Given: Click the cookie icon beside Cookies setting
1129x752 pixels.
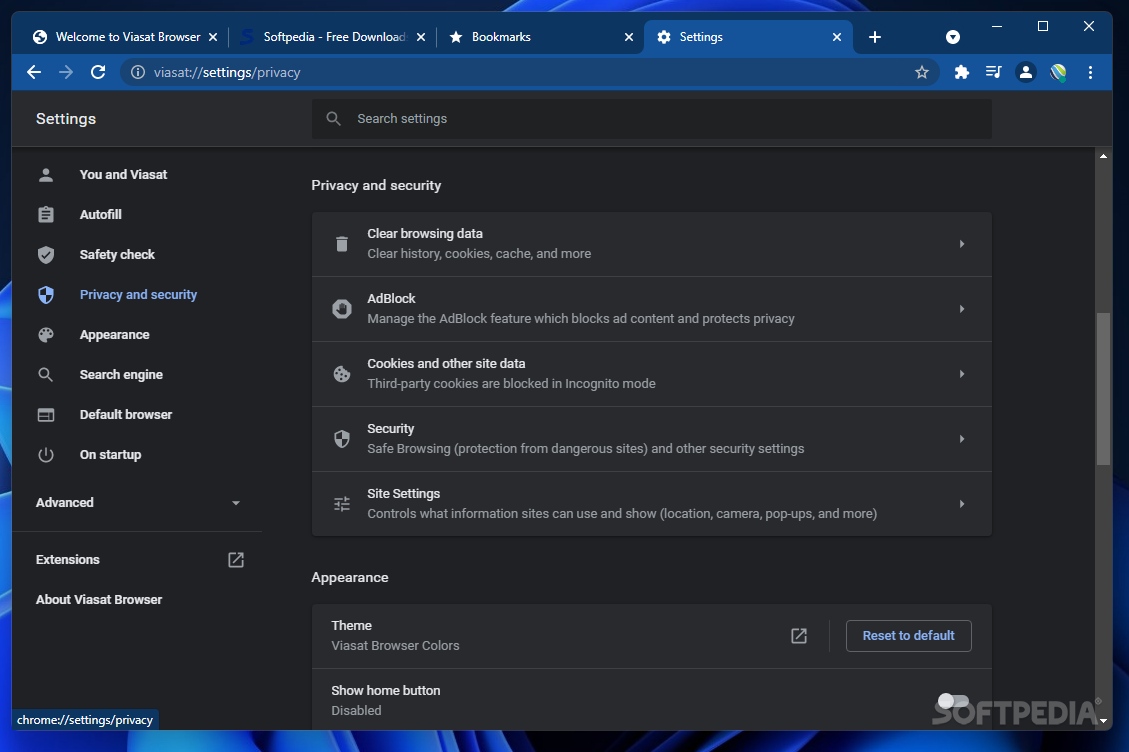Looking at the screenshot, I should click(342, 374).
